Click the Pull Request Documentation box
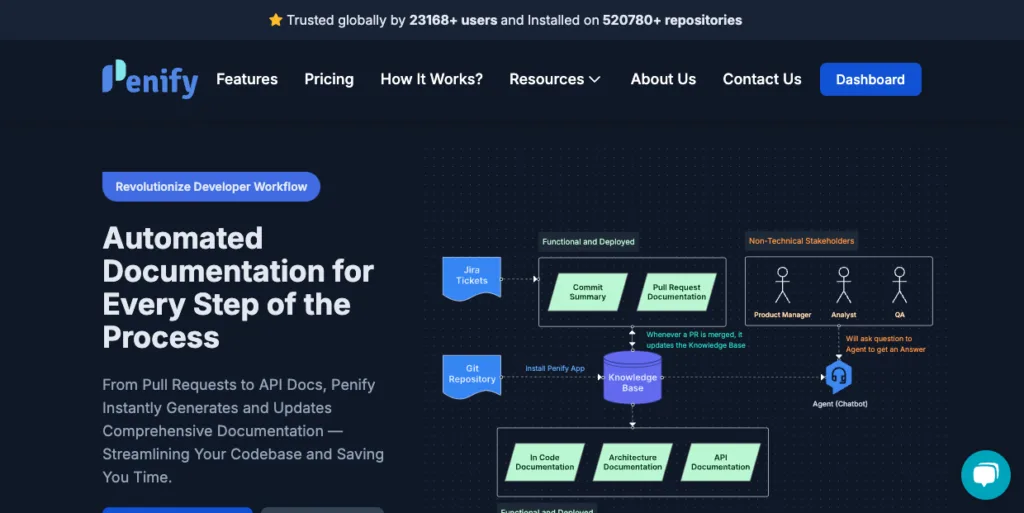 [x=677, y=292]
